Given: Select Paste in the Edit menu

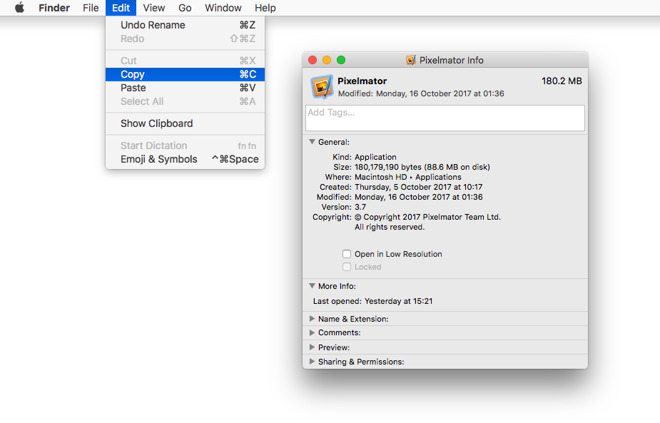Looking at the screenshot, I should point(185,88).
